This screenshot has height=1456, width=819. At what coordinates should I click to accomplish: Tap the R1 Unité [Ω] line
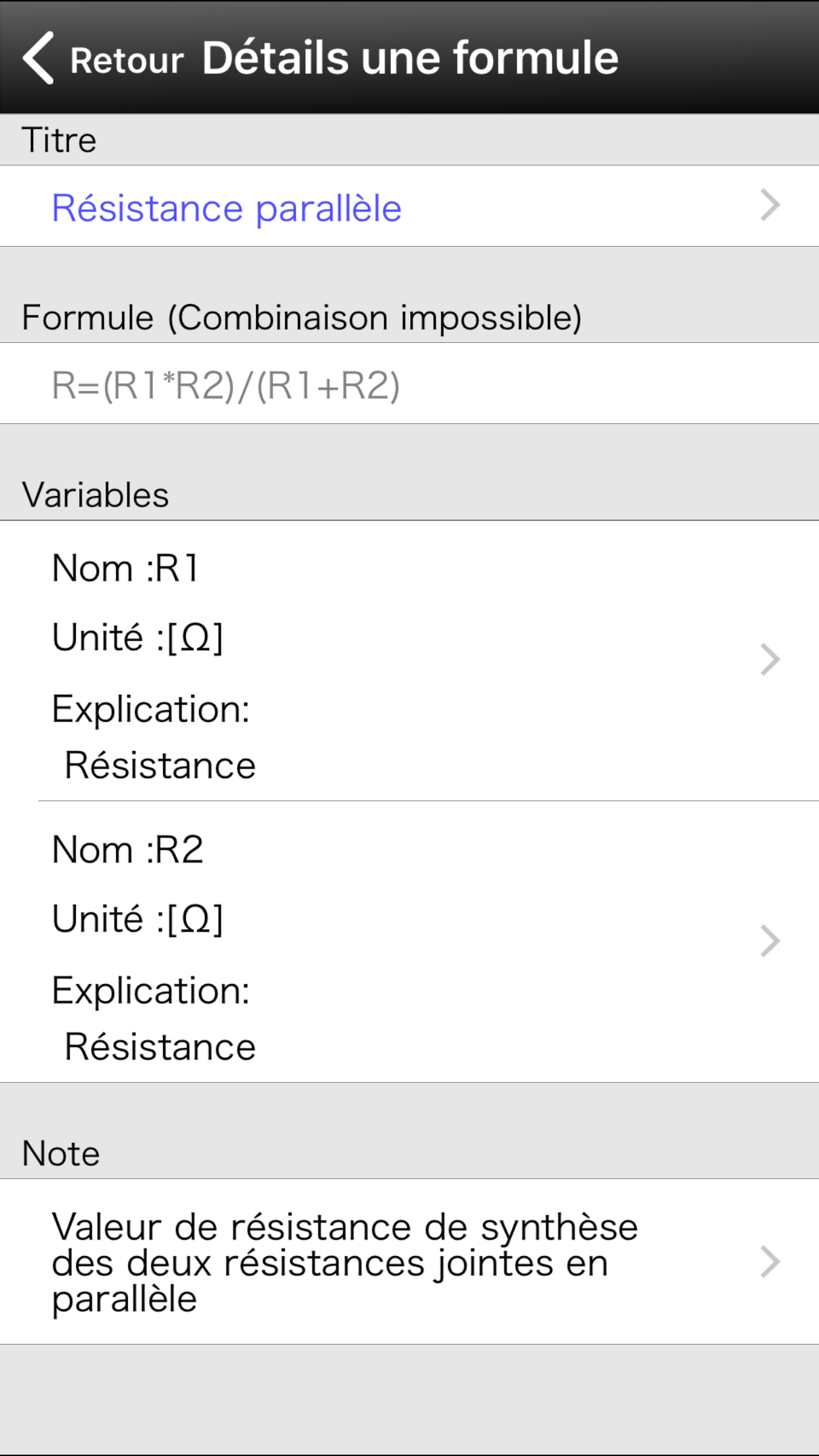tap(138, 638)
